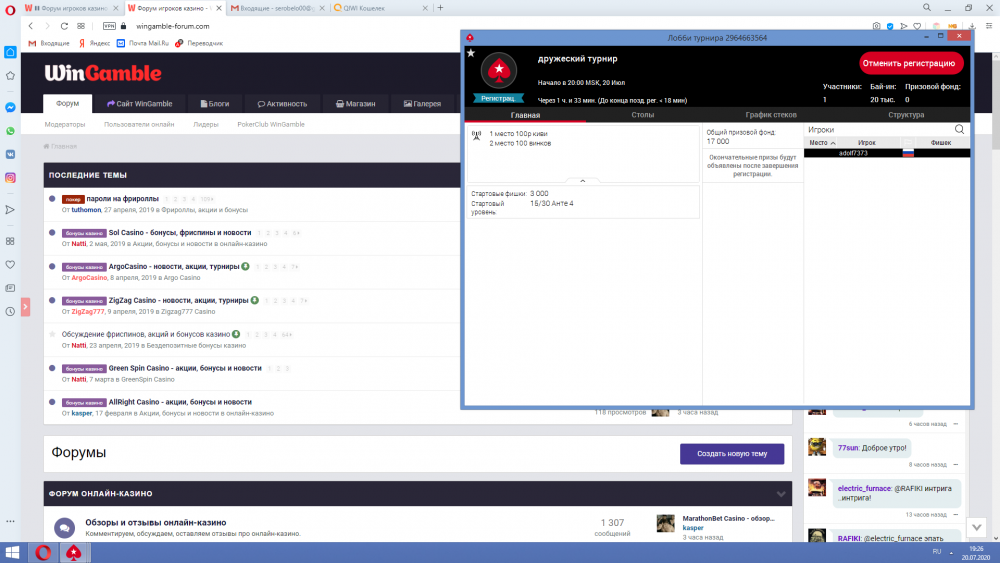This screenshot has width=1000, height=563.
Task: Sort players by Место column
Action: [822, 143]
